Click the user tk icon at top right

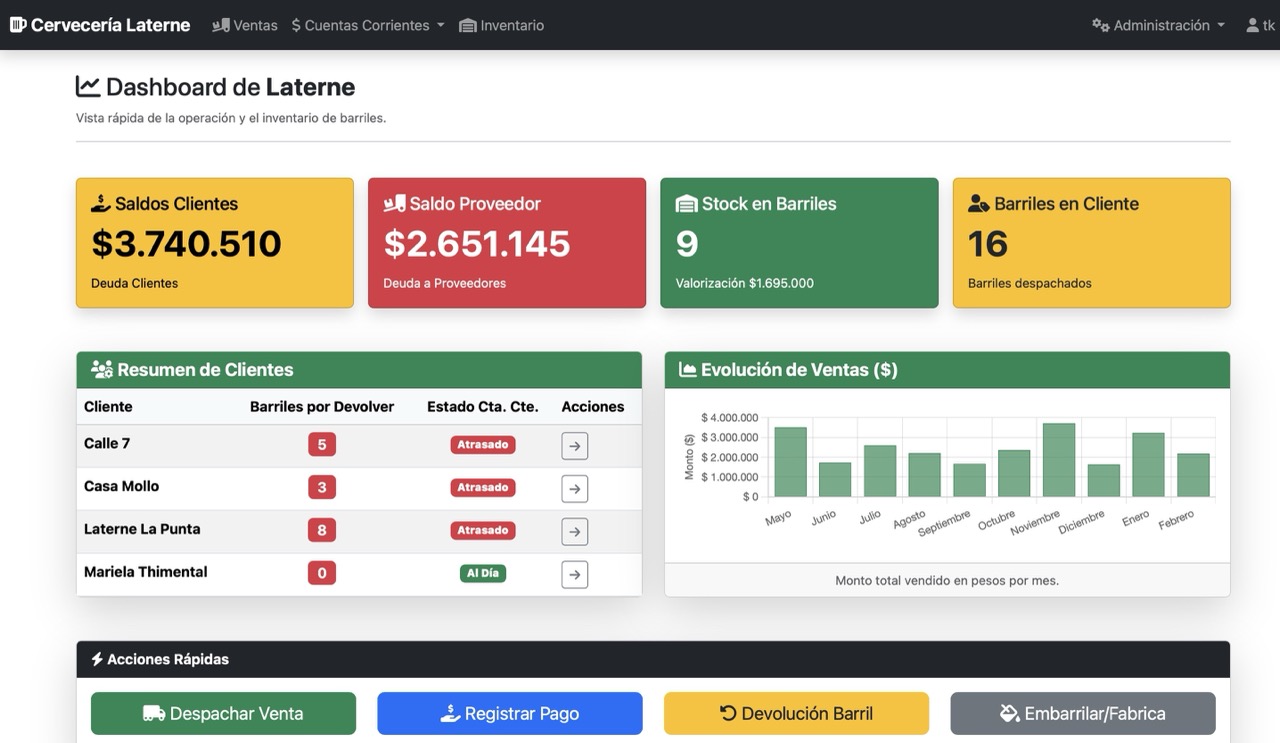click(1251, 24)
